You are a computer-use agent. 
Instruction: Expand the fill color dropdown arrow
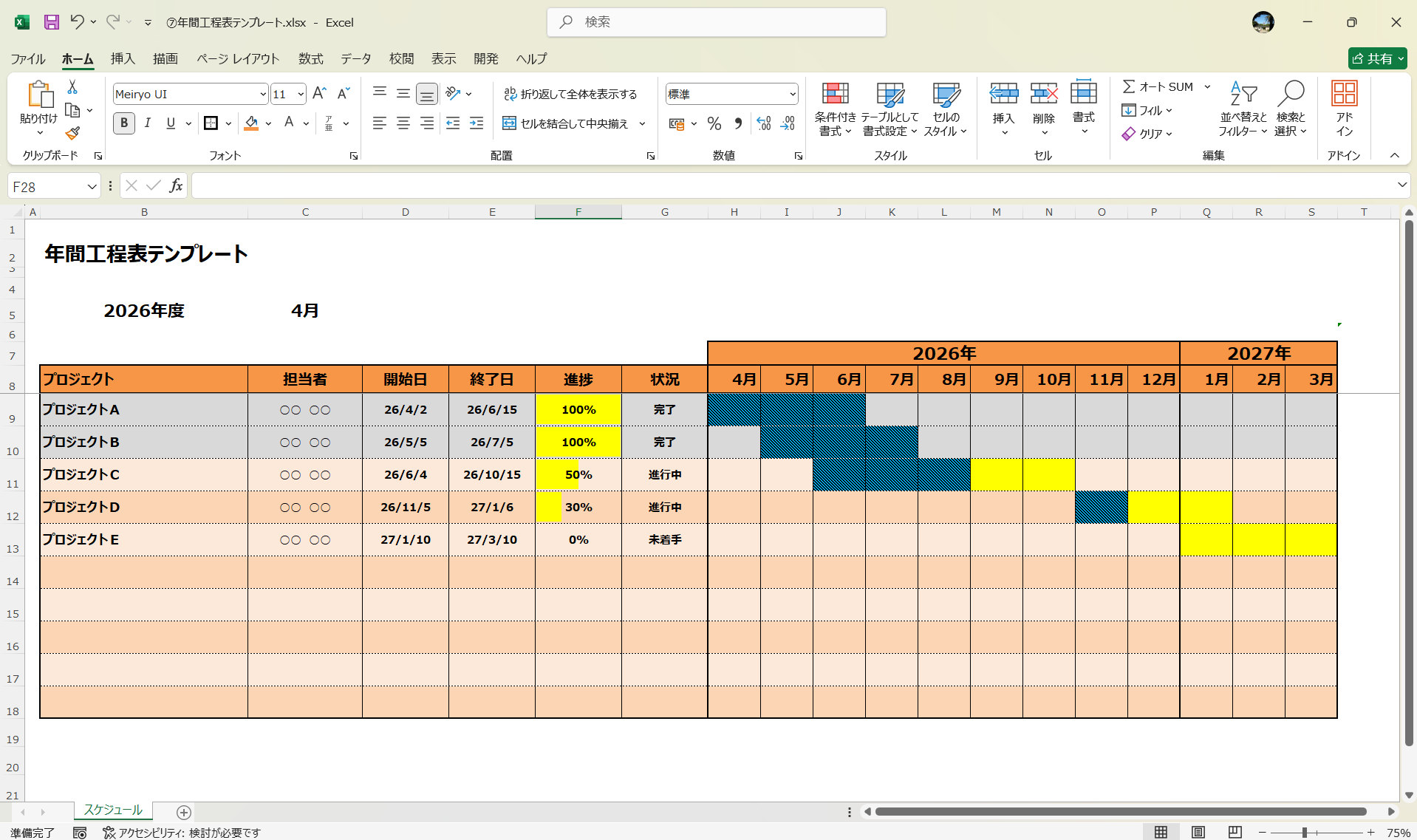pos(268,123)
